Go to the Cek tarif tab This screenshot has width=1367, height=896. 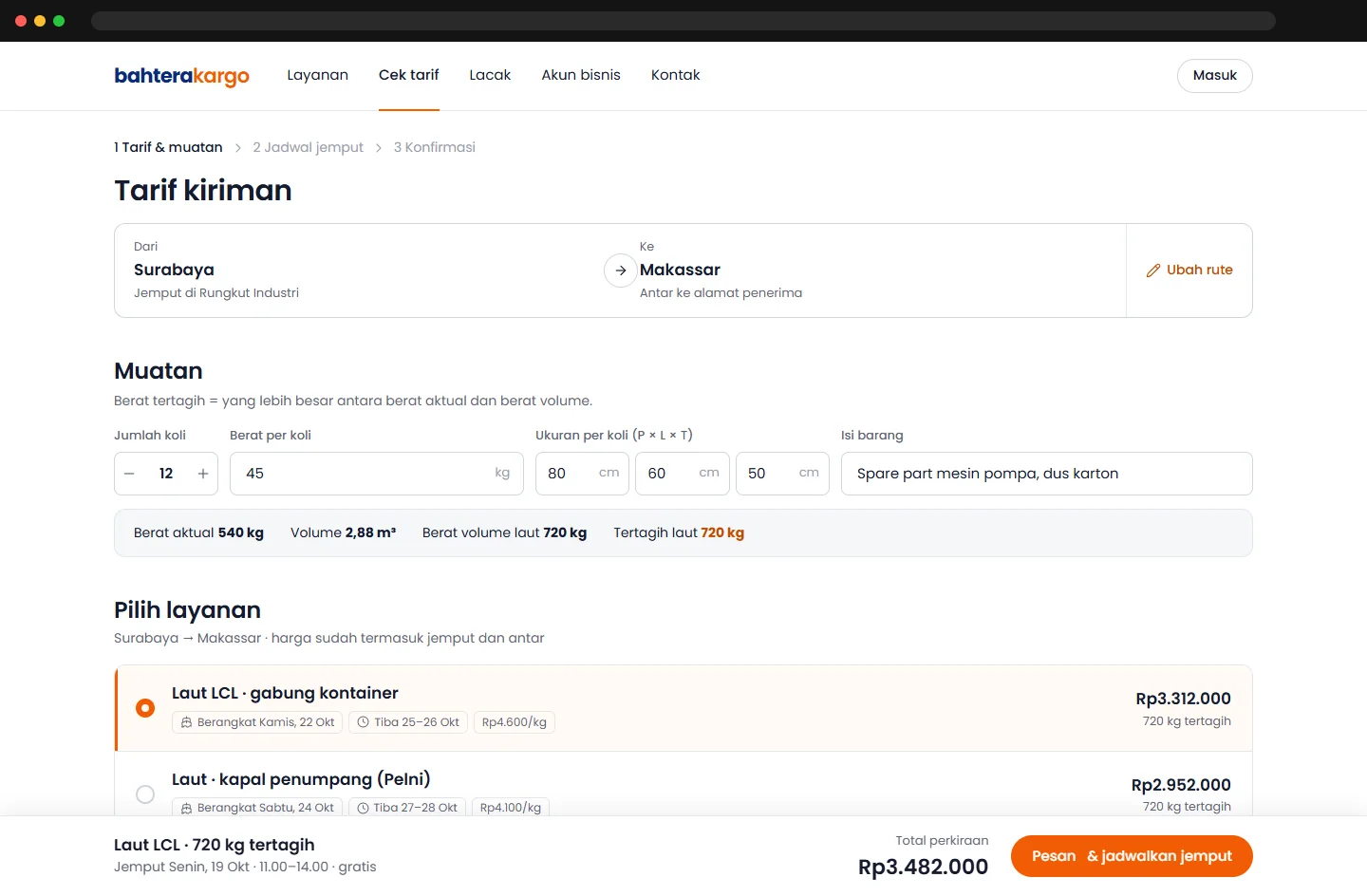click(x=409, y=75)
